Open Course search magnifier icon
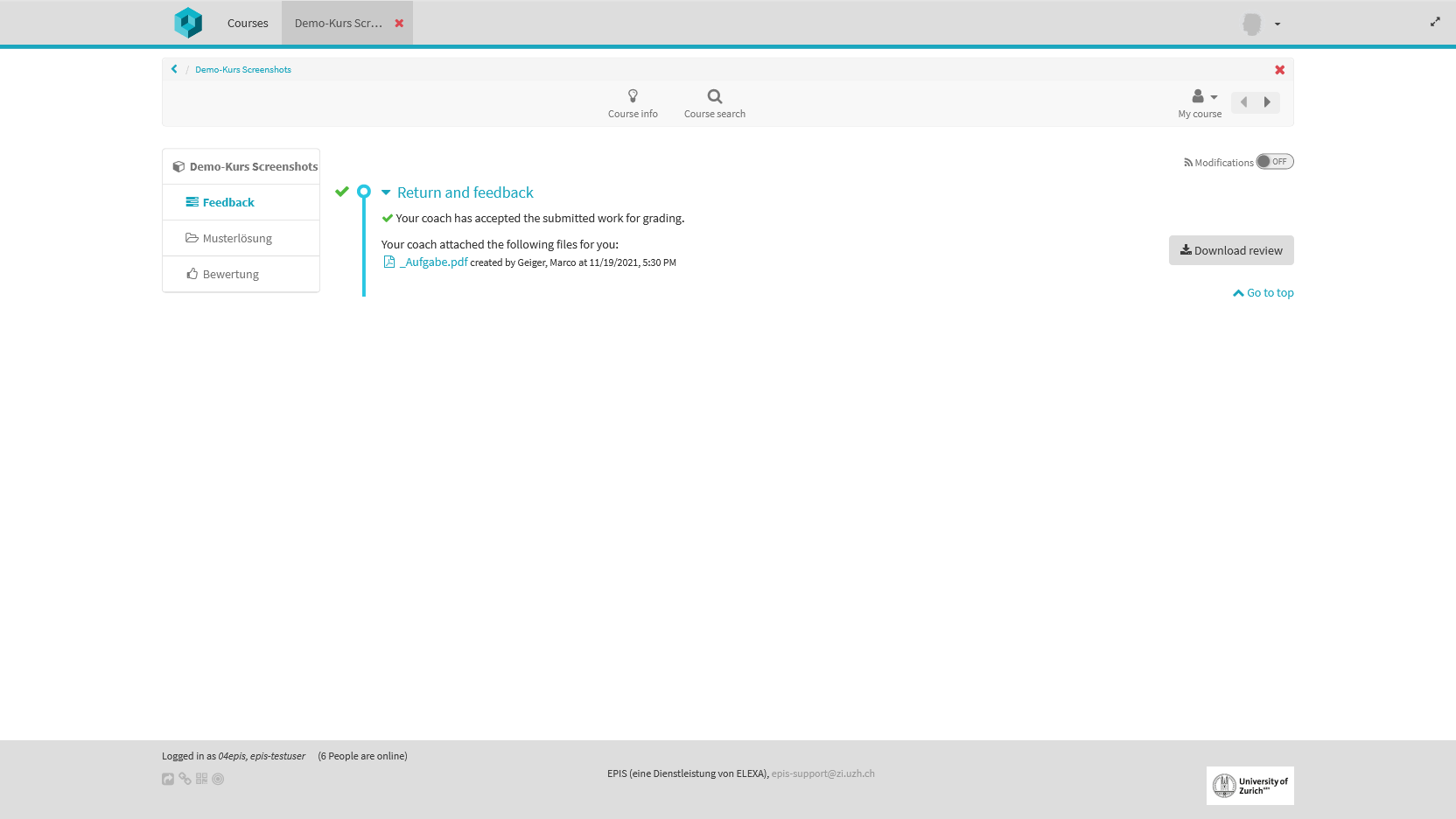 point(715,96)
